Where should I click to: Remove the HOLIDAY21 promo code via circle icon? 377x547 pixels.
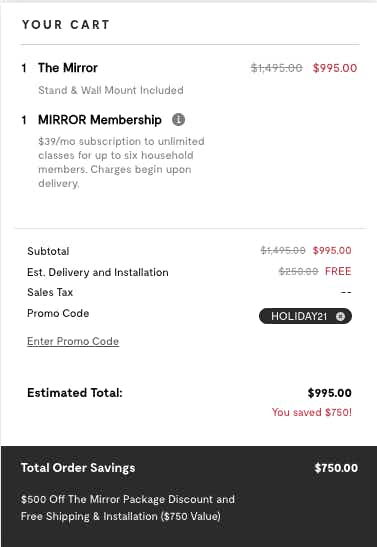click(340, 316)
